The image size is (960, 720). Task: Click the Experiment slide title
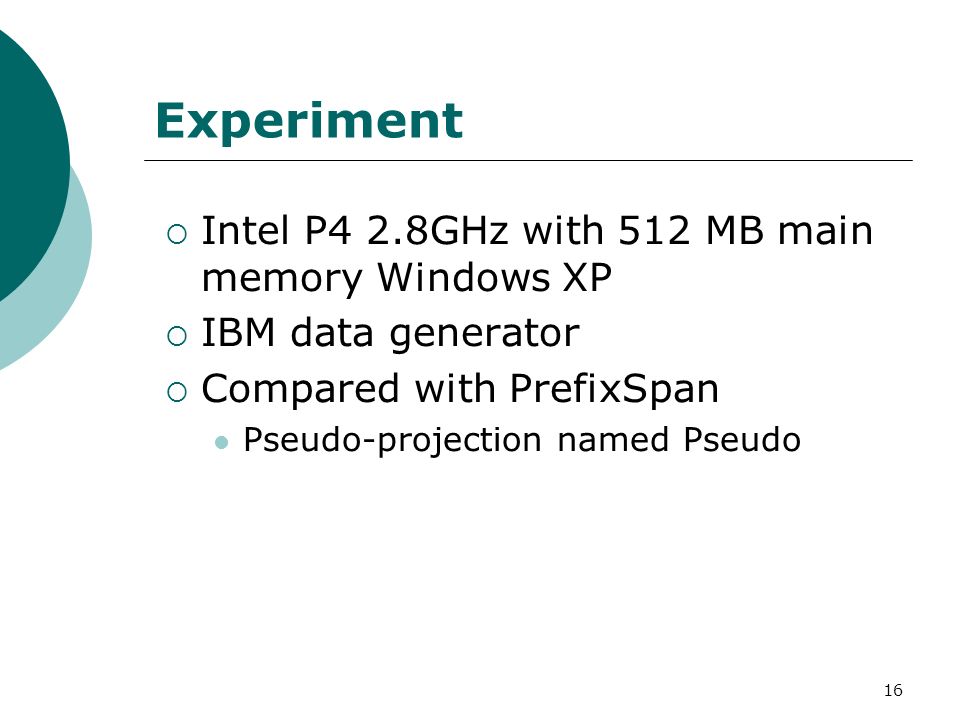point(309,122)
